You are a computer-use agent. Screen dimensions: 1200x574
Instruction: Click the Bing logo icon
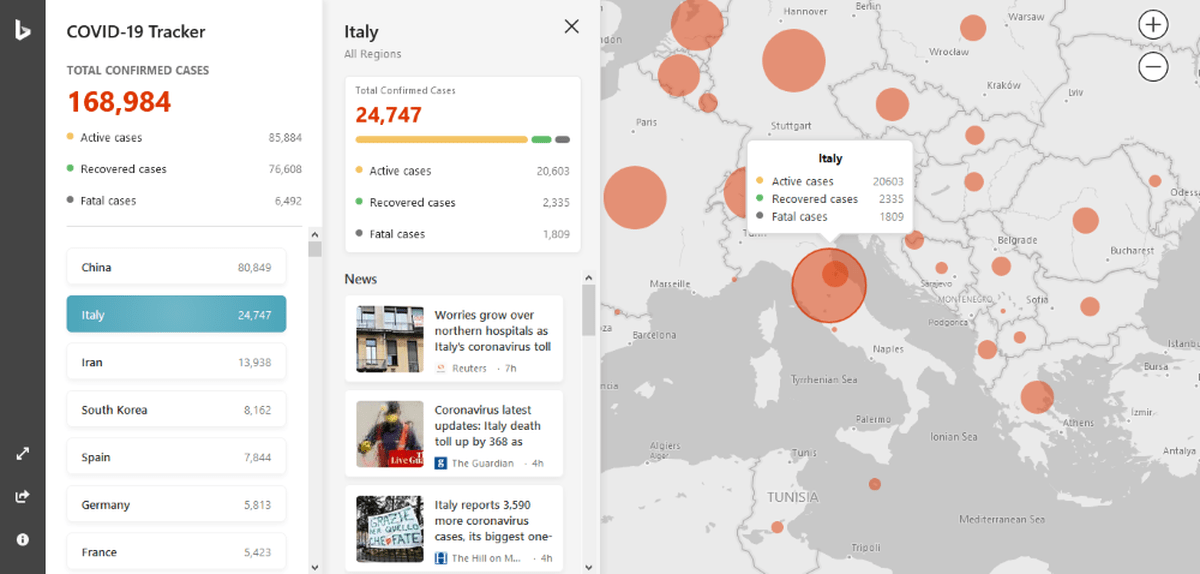pos(22,30)
